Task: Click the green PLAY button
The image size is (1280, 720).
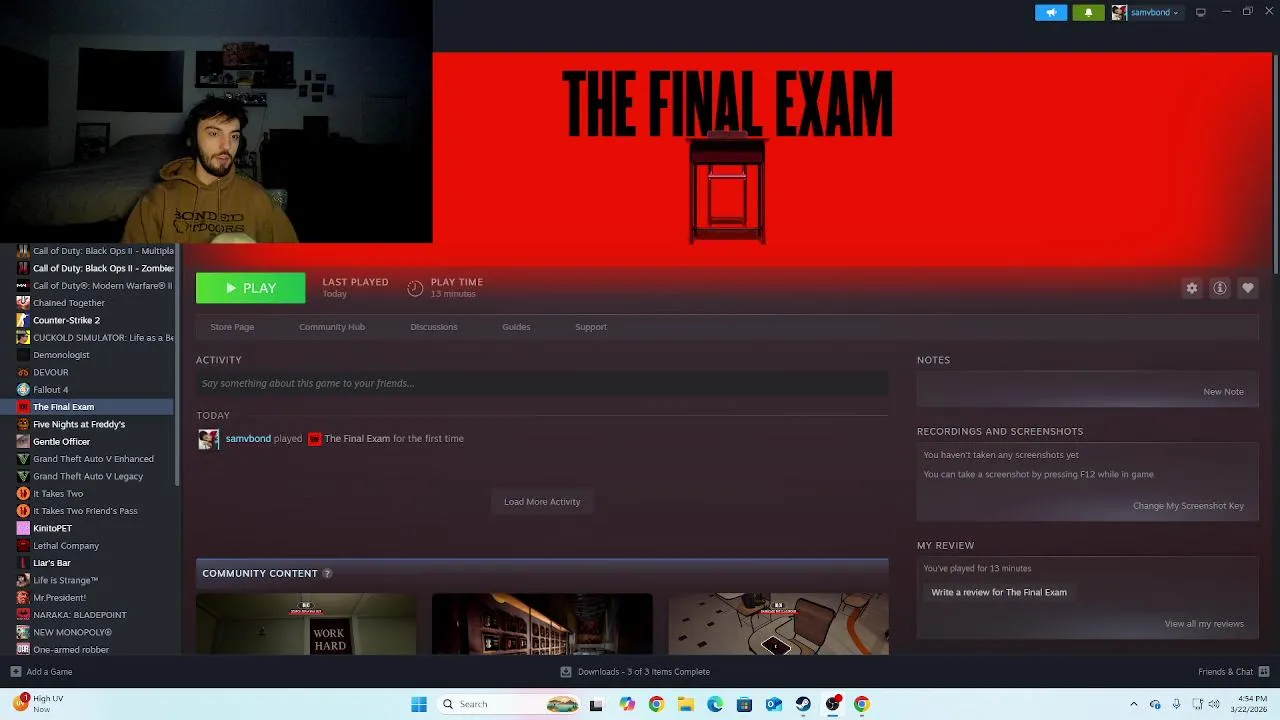Action: pyautogui.click(x=250, y=288)
